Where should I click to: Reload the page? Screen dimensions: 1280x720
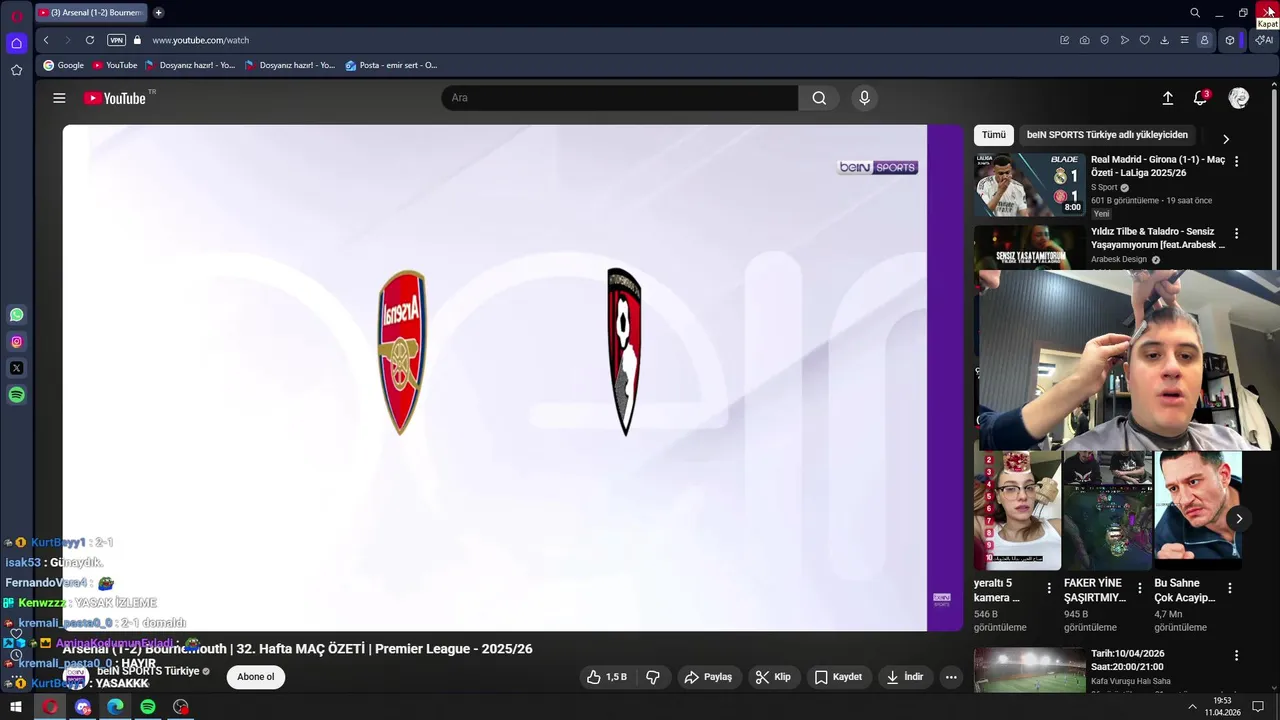90,40
